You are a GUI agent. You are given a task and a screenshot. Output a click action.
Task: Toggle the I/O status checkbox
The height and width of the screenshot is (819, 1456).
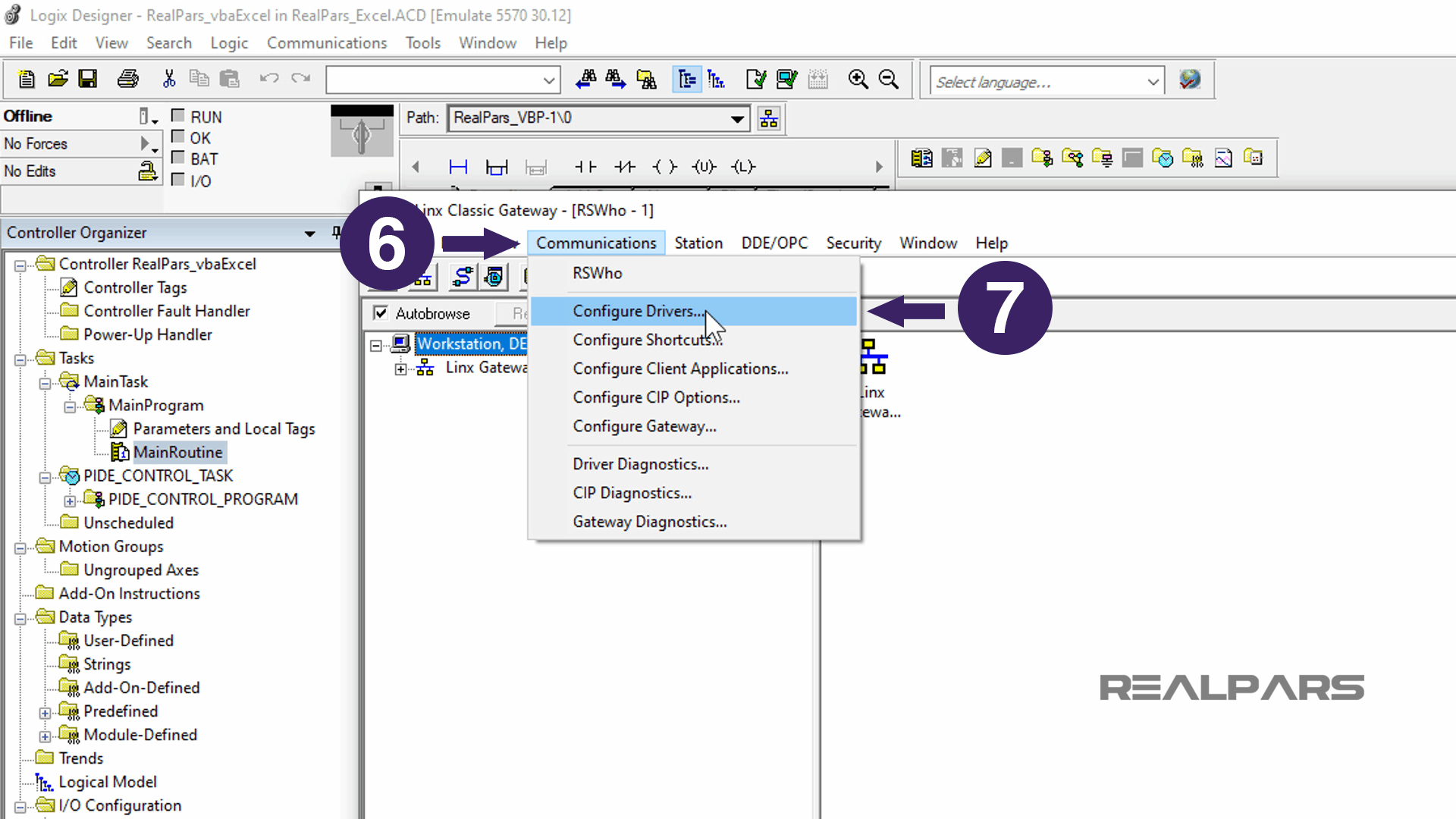coord(178,180)
